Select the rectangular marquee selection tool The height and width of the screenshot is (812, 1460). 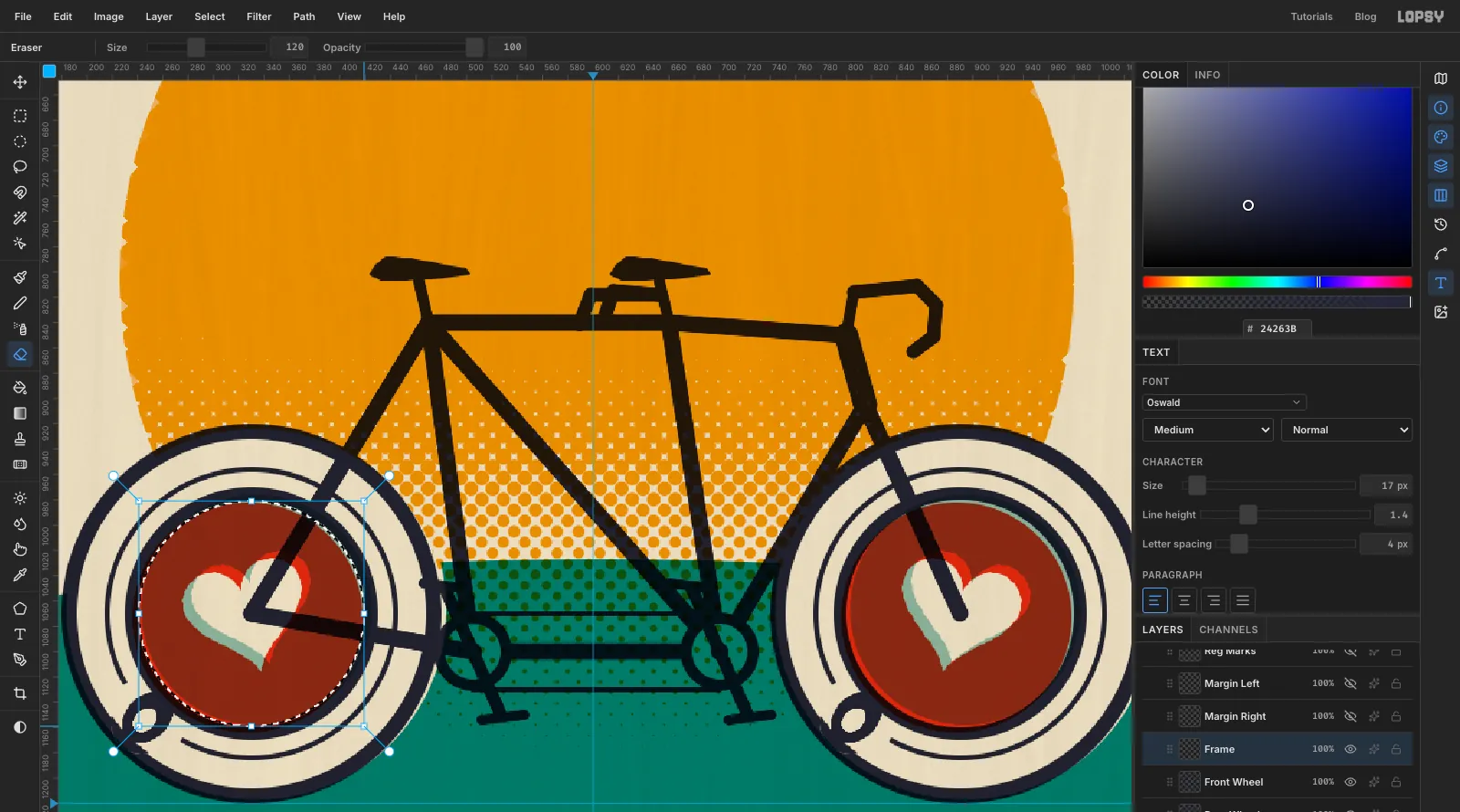point(20,116)
